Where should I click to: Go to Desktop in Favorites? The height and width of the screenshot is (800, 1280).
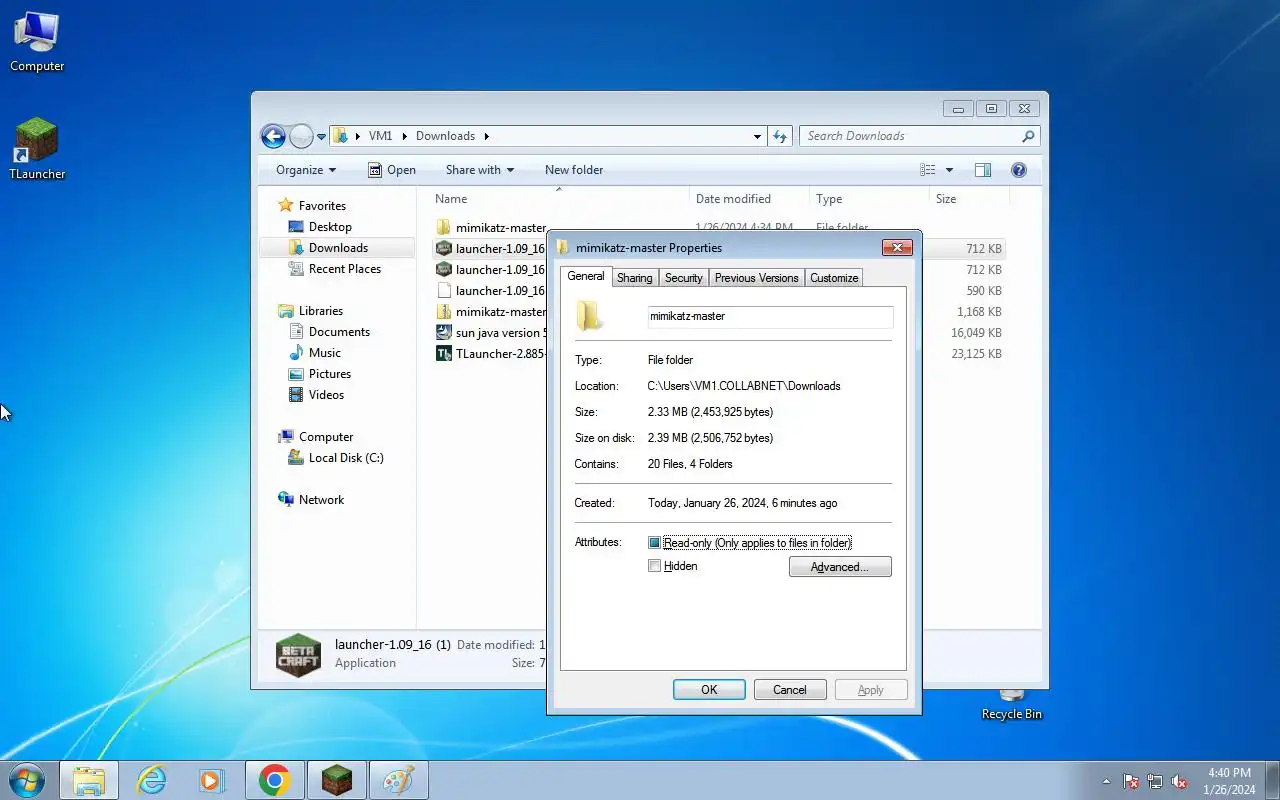point(330,227)
